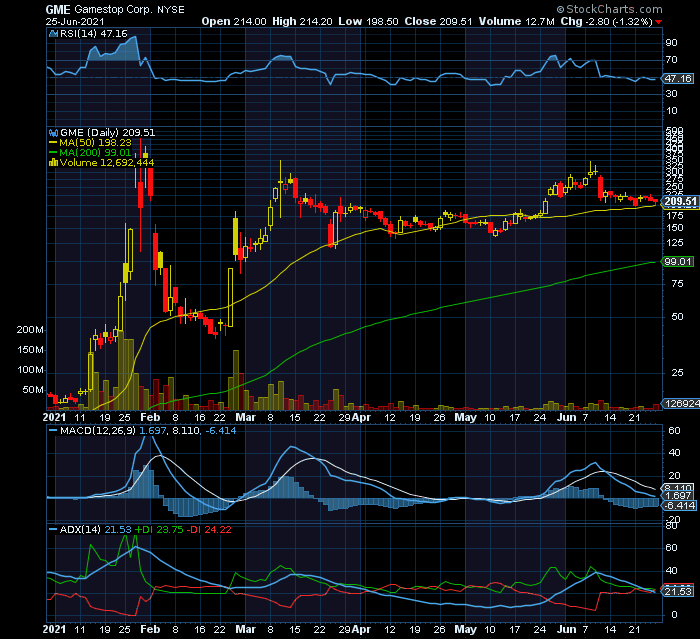
Task: Click the 90 label on RSI axis
Action: tap(671, 43)
